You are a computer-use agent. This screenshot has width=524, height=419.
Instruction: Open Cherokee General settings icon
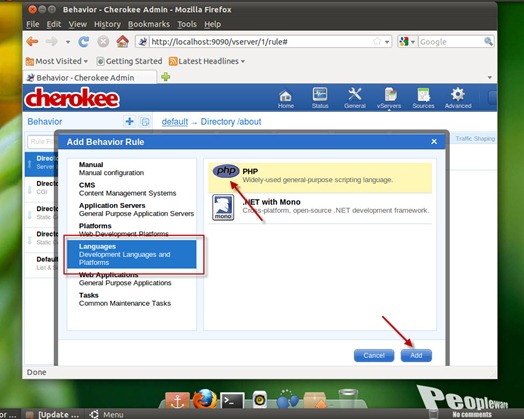pos(355,98)
